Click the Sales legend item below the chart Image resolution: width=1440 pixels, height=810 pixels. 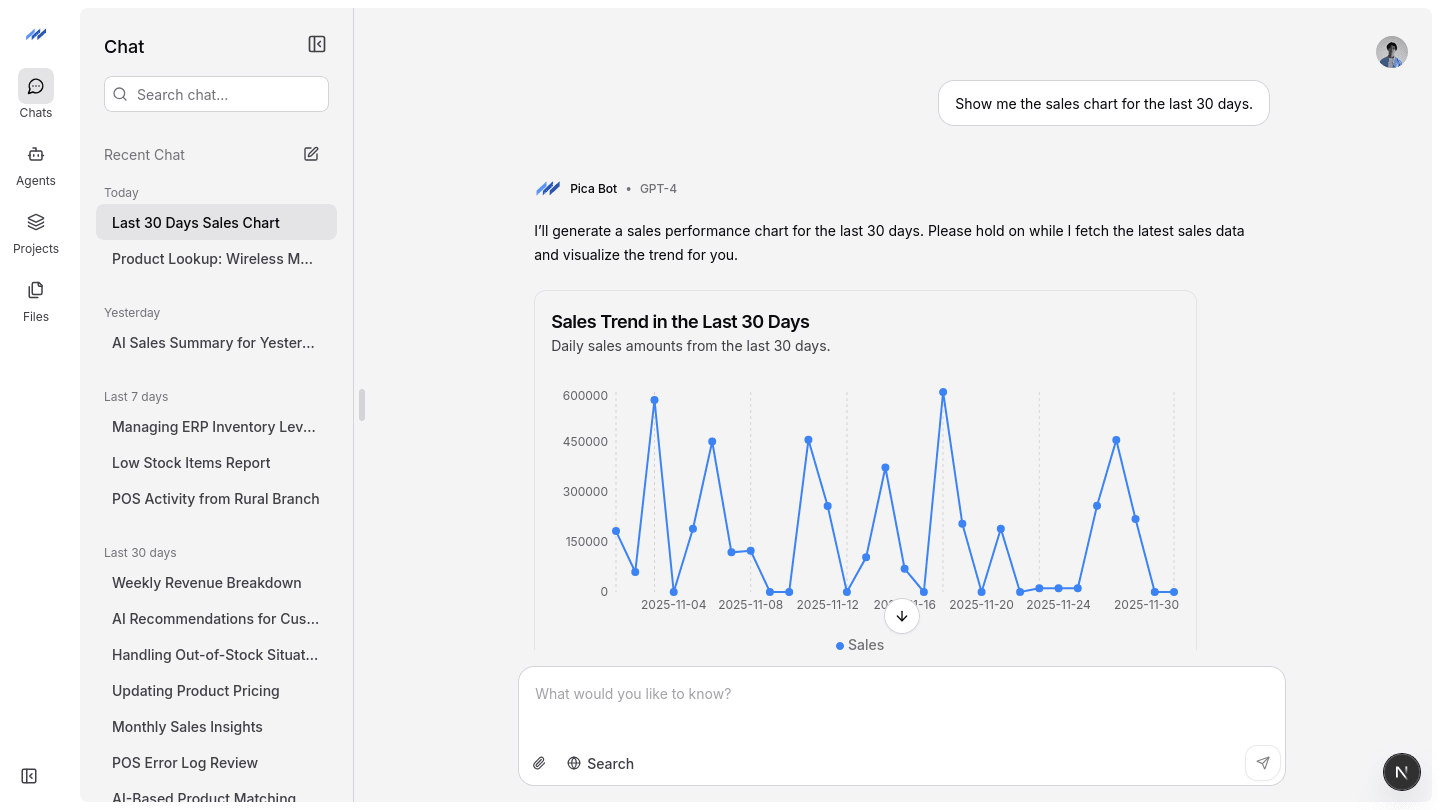pyautogui.click(x=860, y=645)
